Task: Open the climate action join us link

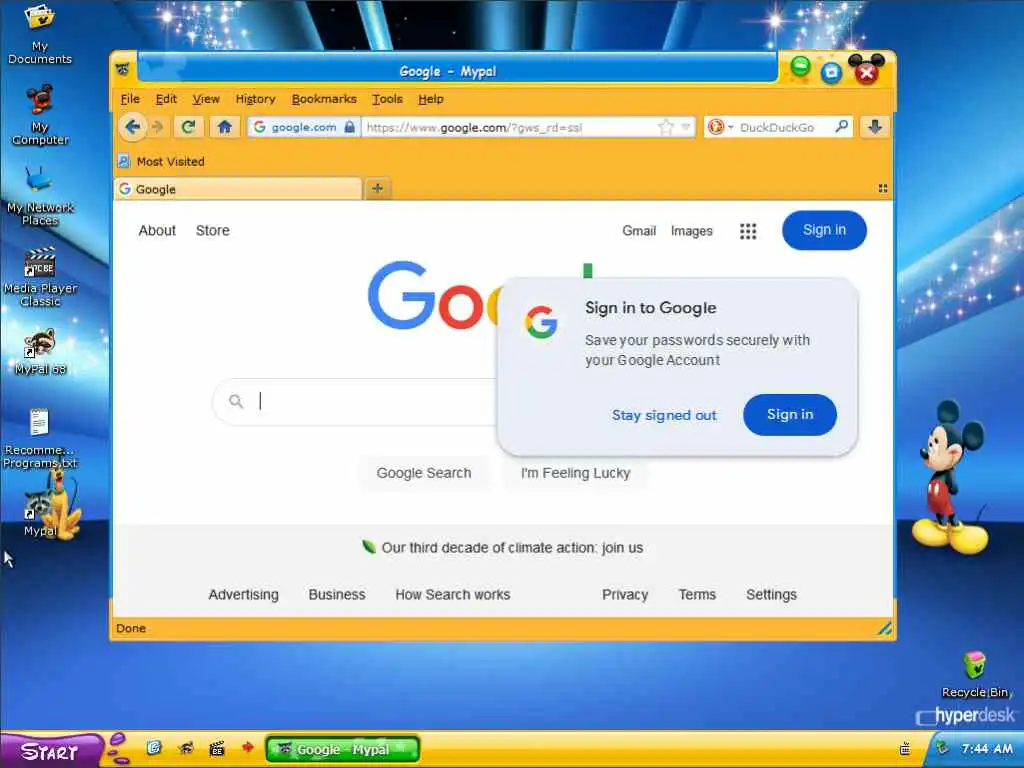Action: pos(512,547)
